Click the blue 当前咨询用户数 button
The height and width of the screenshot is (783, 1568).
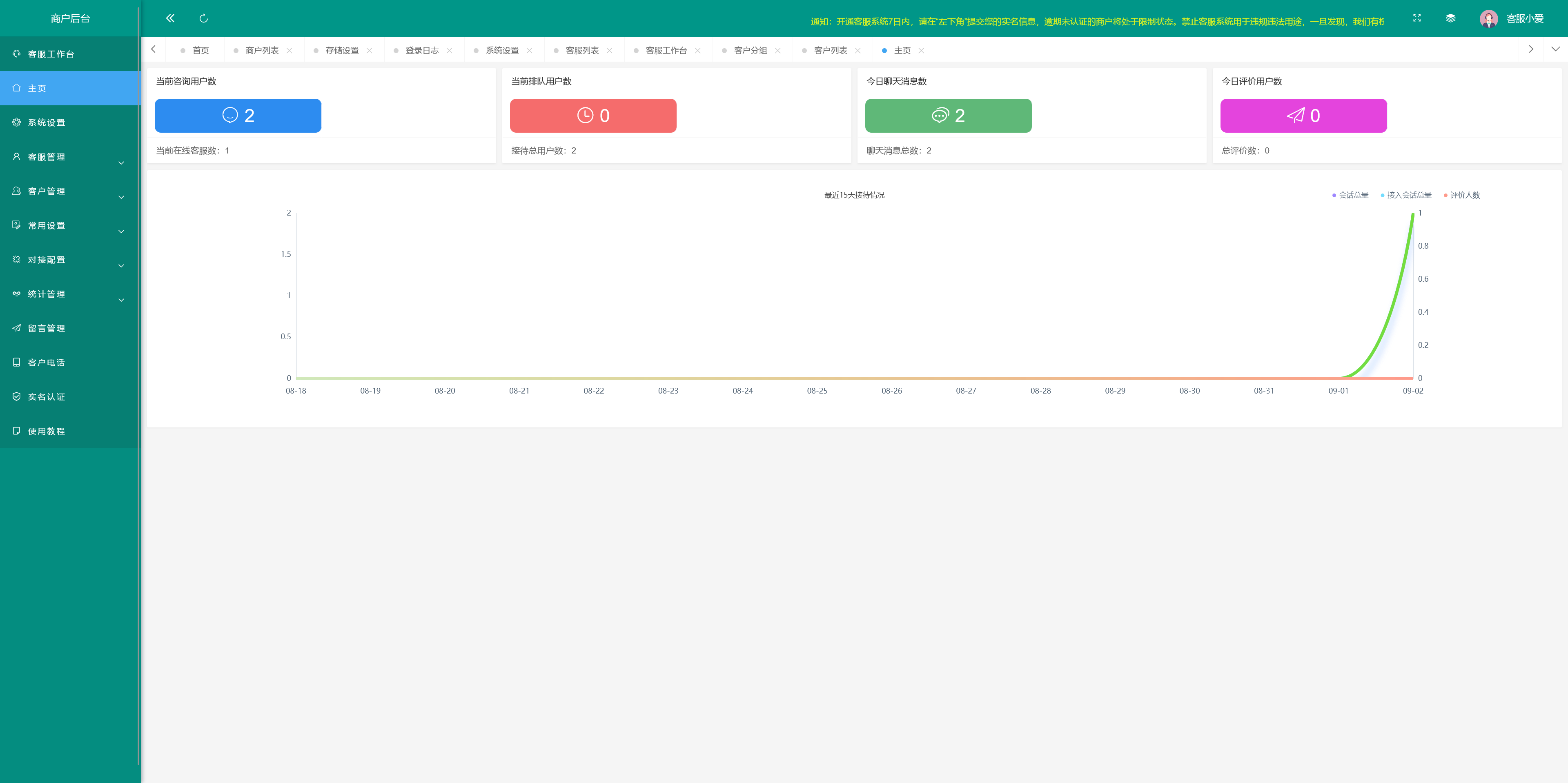pyautogui.click(x=237, y=116)
